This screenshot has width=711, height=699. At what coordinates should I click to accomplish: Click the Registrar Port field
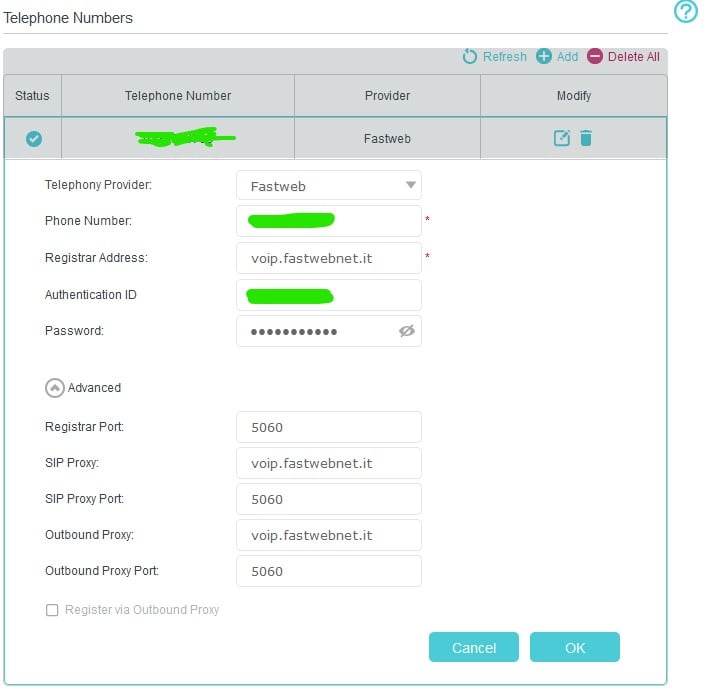329,427
